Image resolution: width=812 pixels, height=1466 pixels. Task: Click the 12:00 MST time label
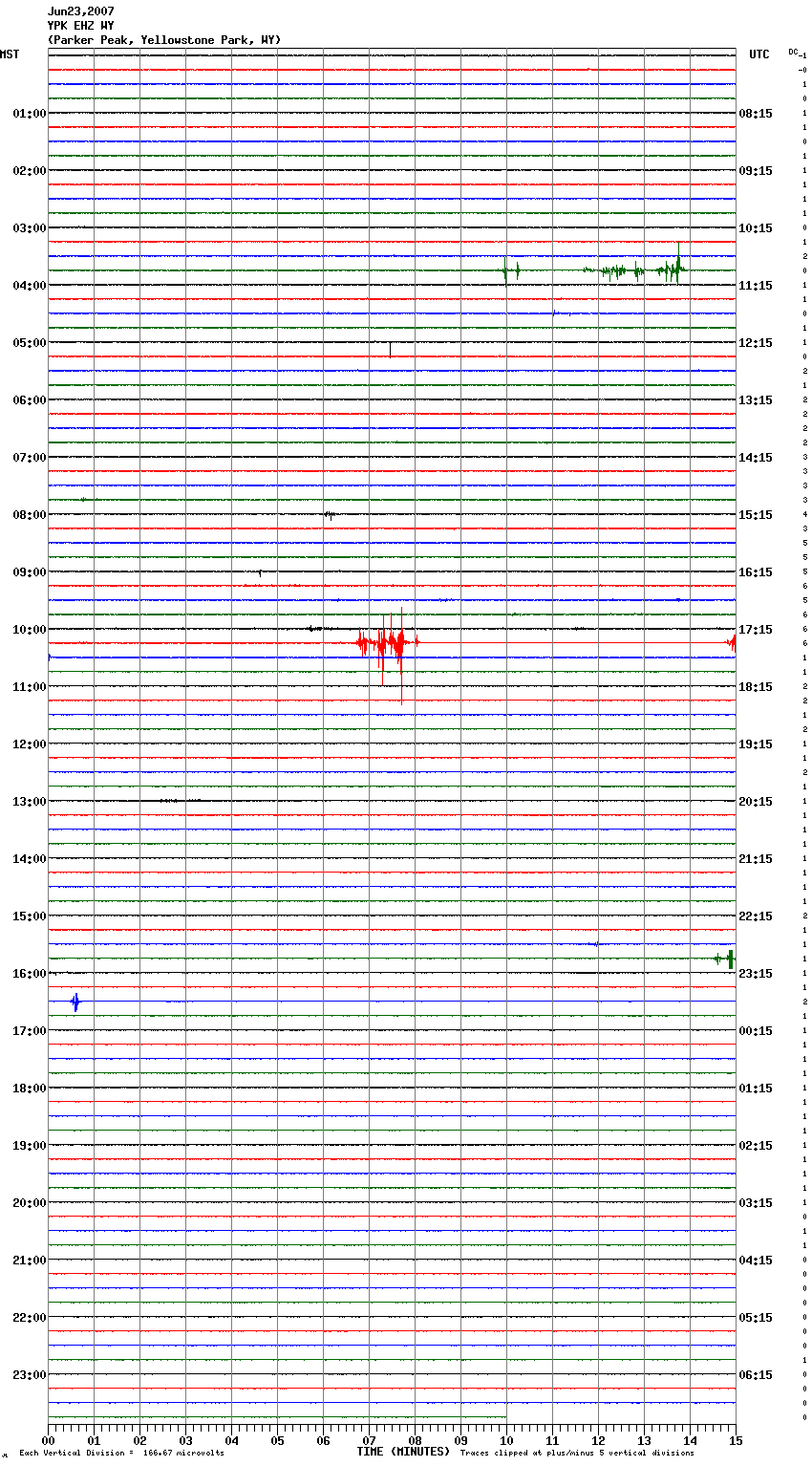[30, 744]
